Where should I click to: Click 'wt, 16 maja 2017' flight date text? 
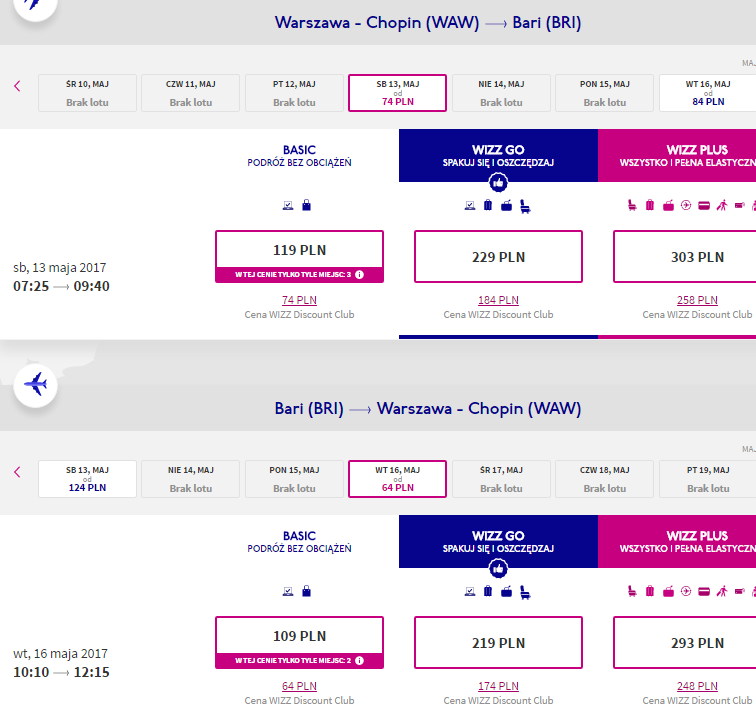point(60,654)
